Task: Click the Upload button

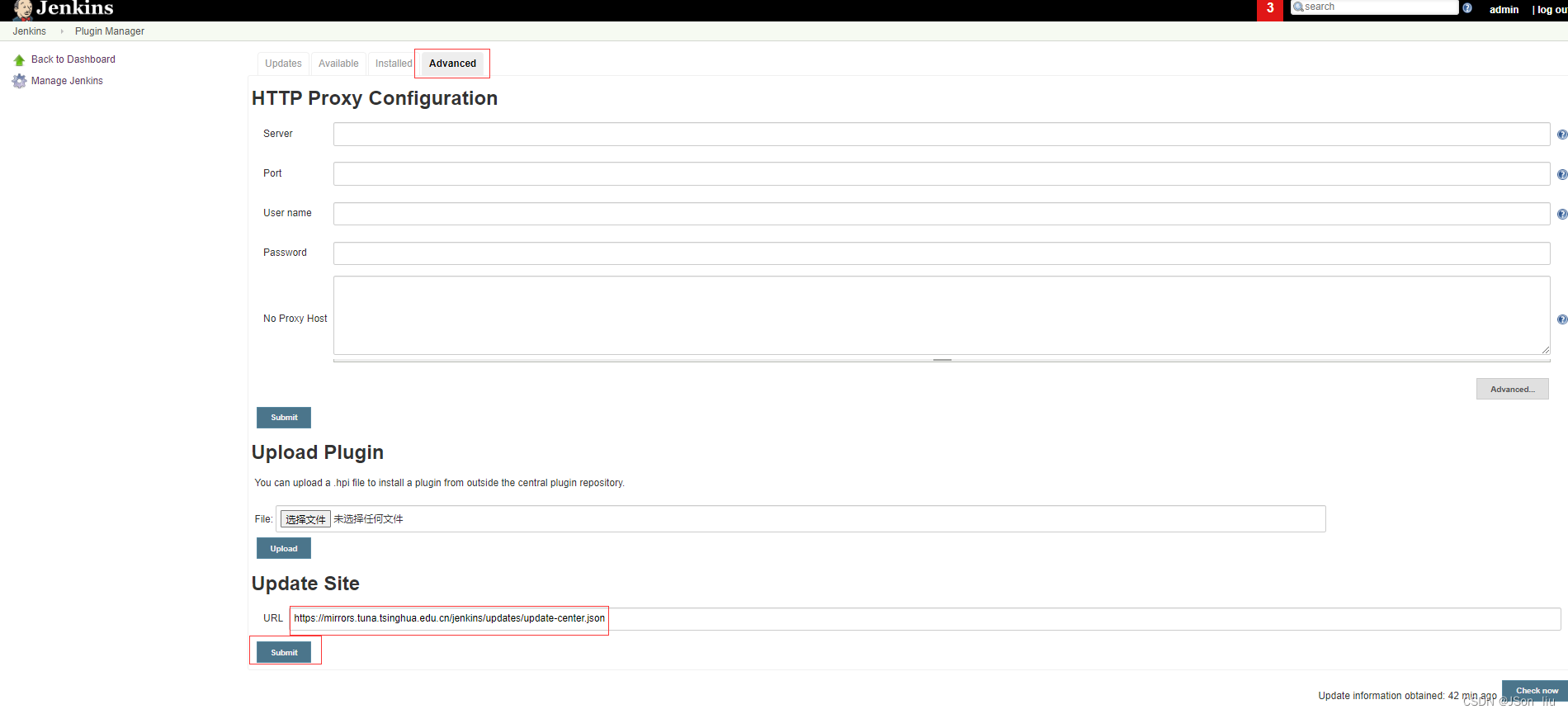Action: [284, 548]
